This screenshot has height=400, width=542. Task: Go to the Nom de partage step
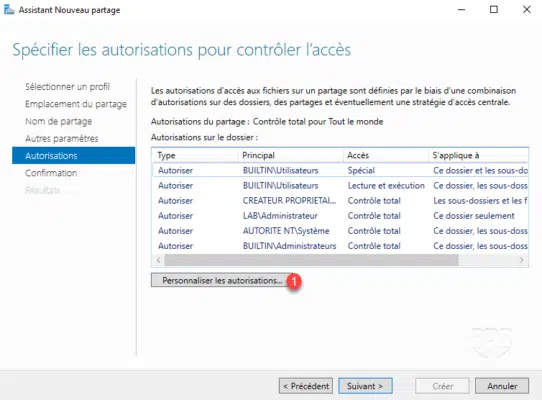point(58,121)
